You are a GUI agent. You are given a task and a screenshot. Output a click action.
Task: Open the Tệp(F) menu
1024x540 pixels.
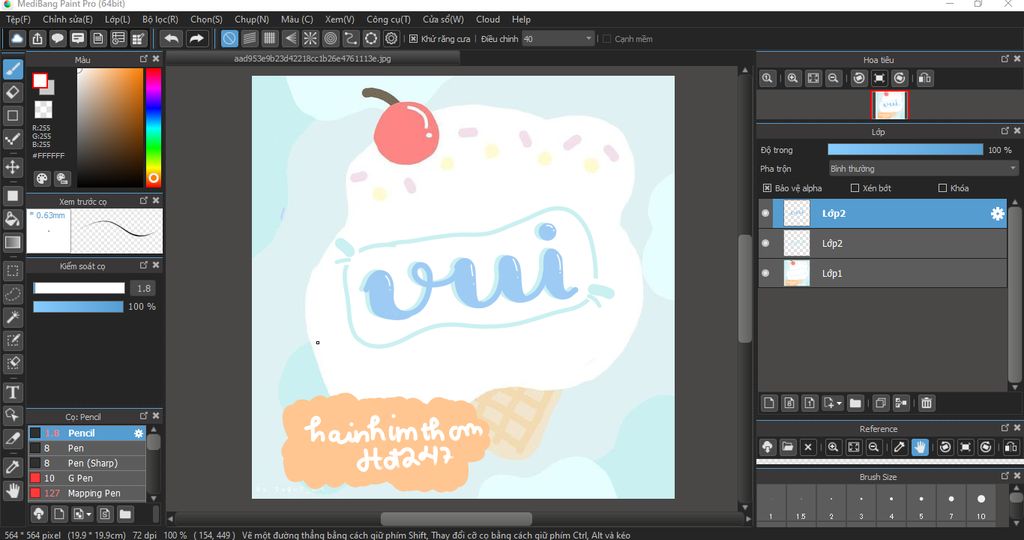(x=18, y=20)
